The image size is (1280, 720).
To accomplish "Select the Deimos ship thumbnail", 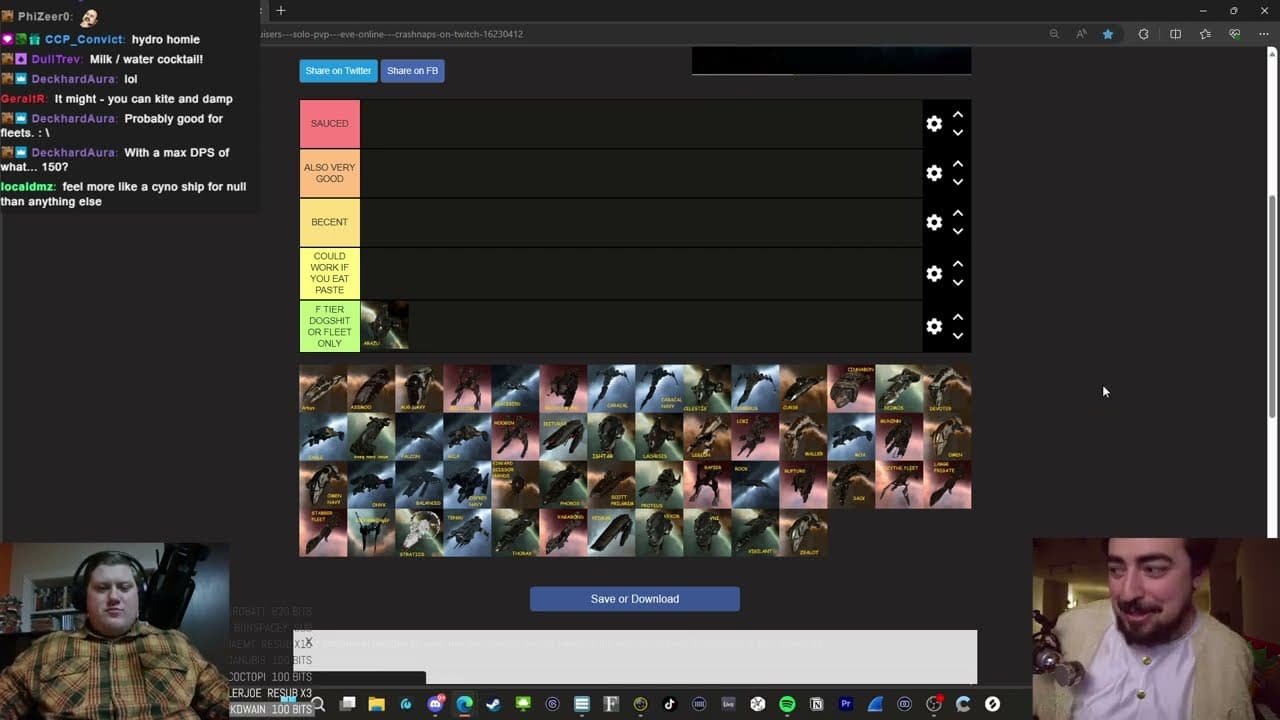I will (900, 389).
